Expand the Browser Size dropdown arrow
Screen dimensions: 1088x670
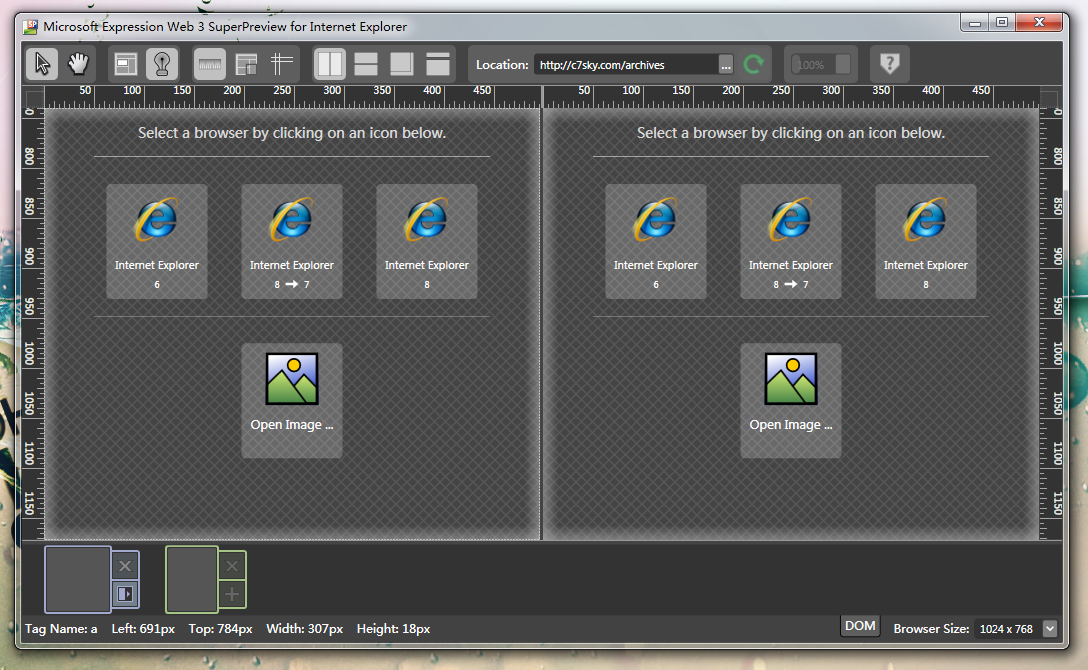[x=1050, y=628]
